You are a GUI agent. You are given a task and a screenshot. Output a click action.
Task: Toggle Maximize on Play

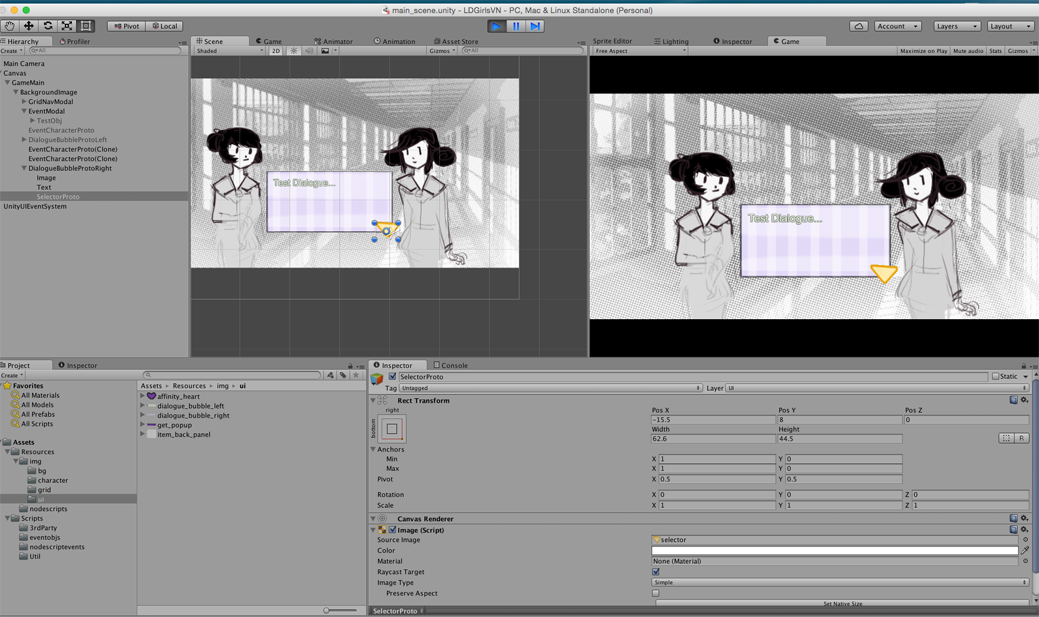(x=923, y=51)
